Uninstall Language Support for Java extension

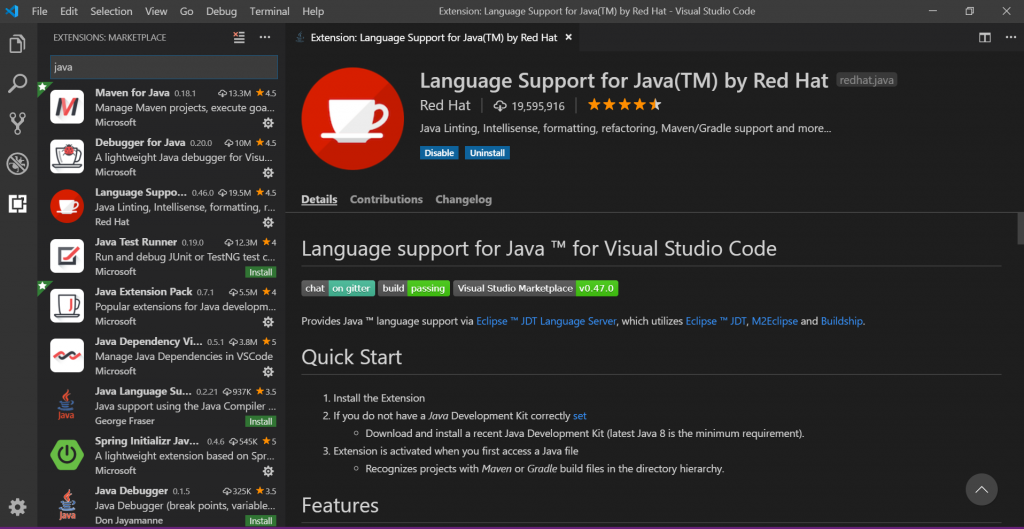tap(488, 153)
